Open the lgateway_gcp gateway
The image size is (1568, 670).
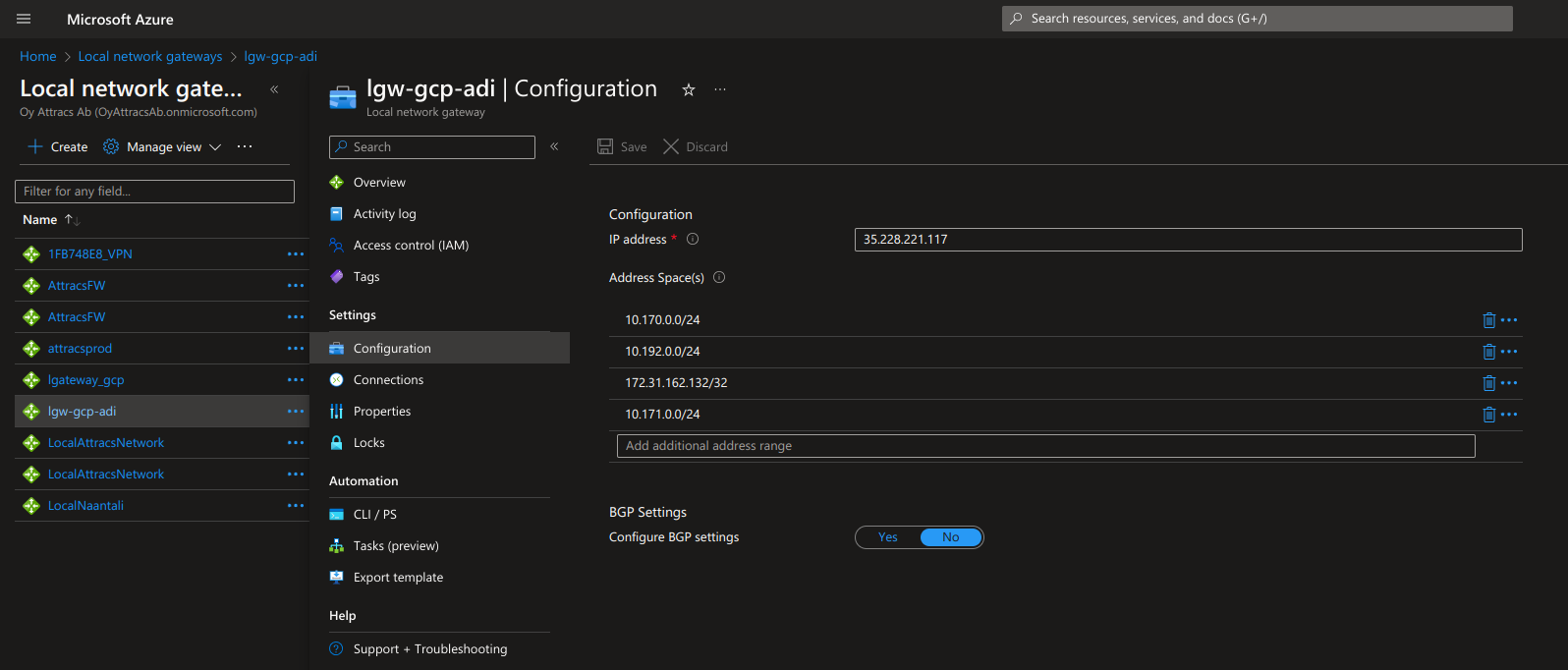pos(86,380)
